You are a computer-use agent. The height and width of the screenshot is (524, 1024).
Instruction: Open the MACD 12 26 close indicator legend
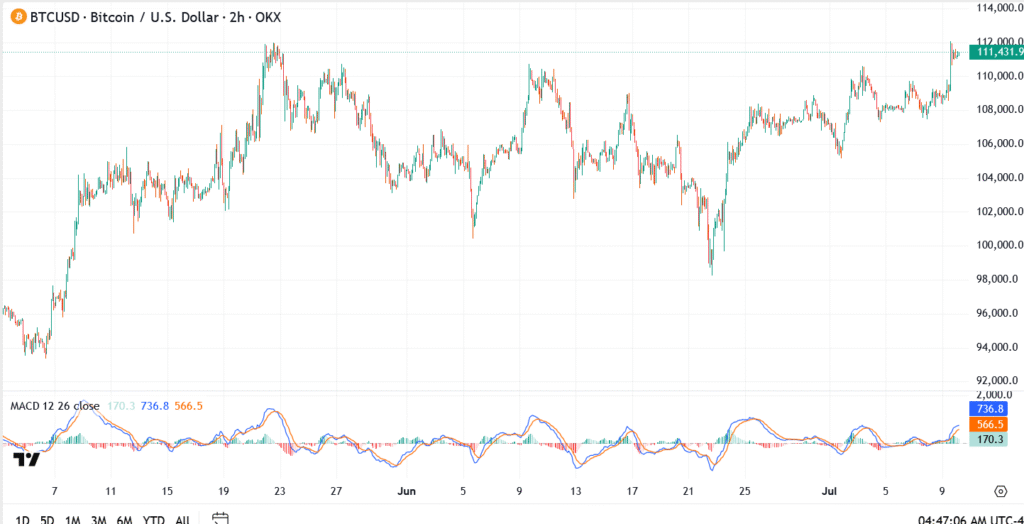click(x=54, y=406)
